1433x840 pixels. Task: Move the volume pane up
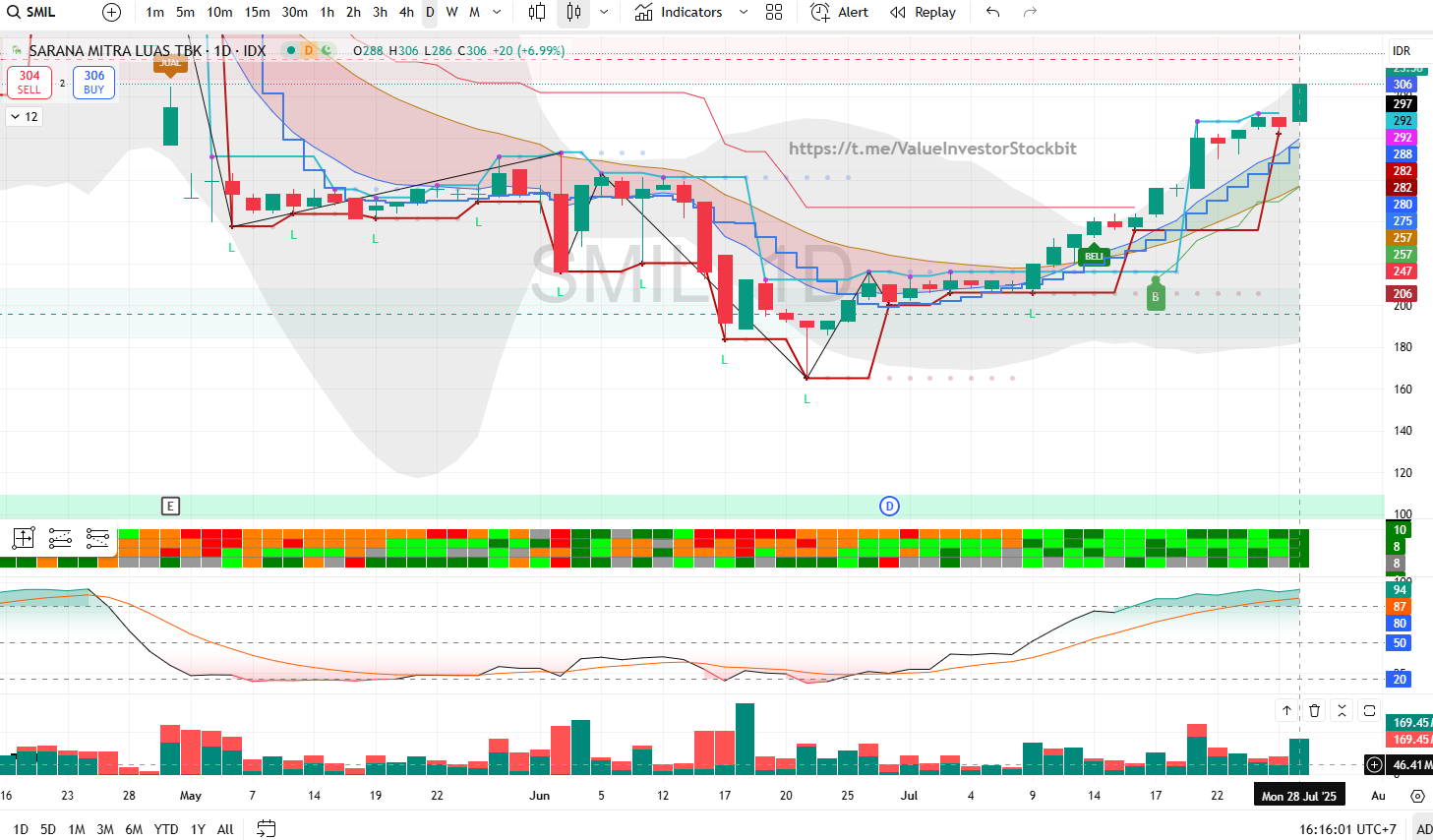click(x=1286, y=710)
